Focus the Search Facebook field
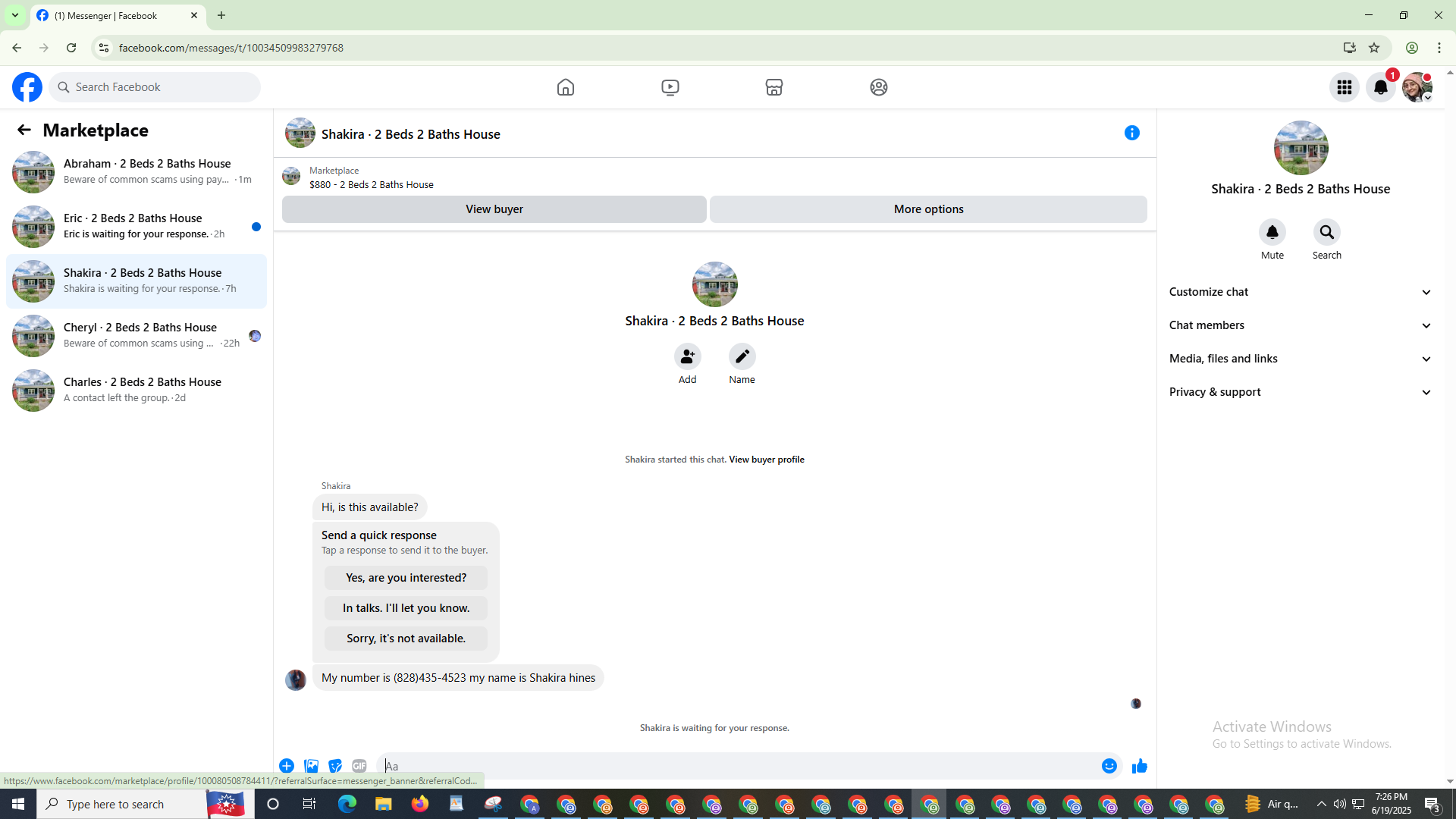Screen dimensions: 1456x819 tap(155, 87)
